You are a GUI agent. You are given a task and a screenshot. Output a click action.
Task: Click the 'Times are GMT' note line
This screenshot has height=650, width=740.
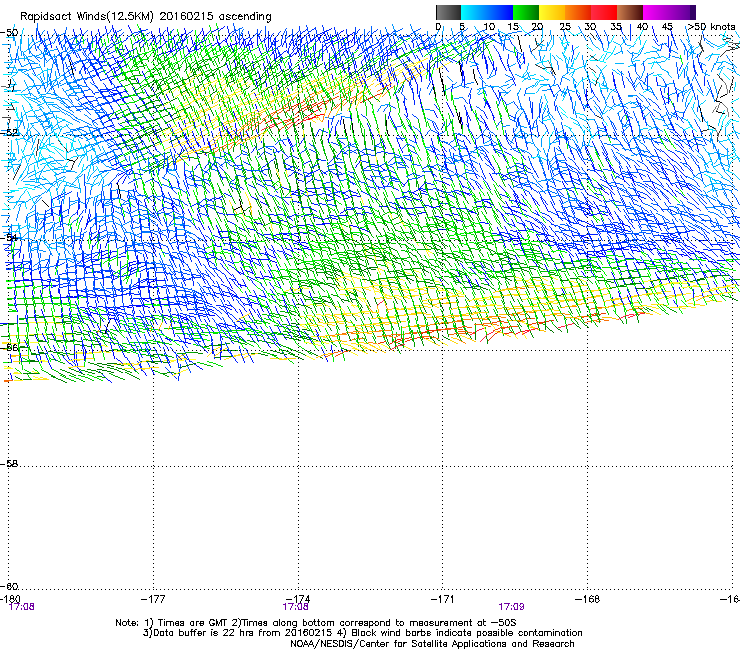pyautogui.click(x=316, y=623)
